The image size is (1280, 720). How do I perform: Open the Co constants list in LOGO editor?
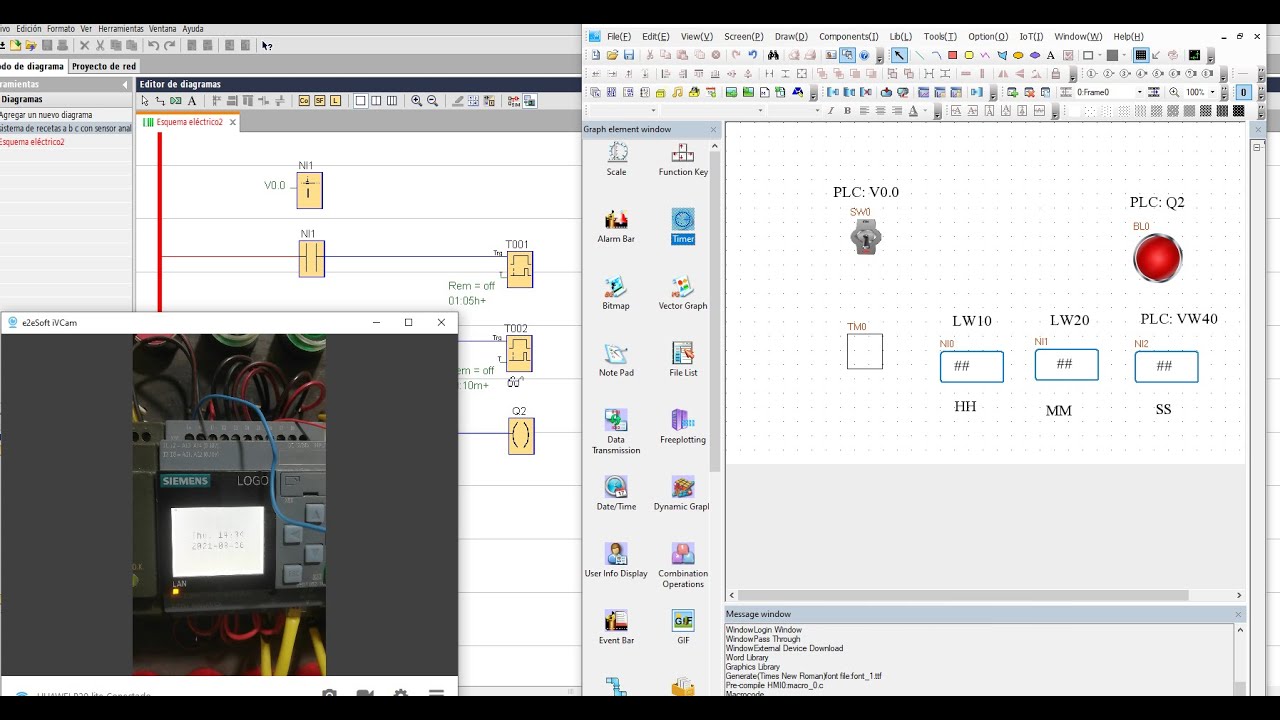(304, 101)
